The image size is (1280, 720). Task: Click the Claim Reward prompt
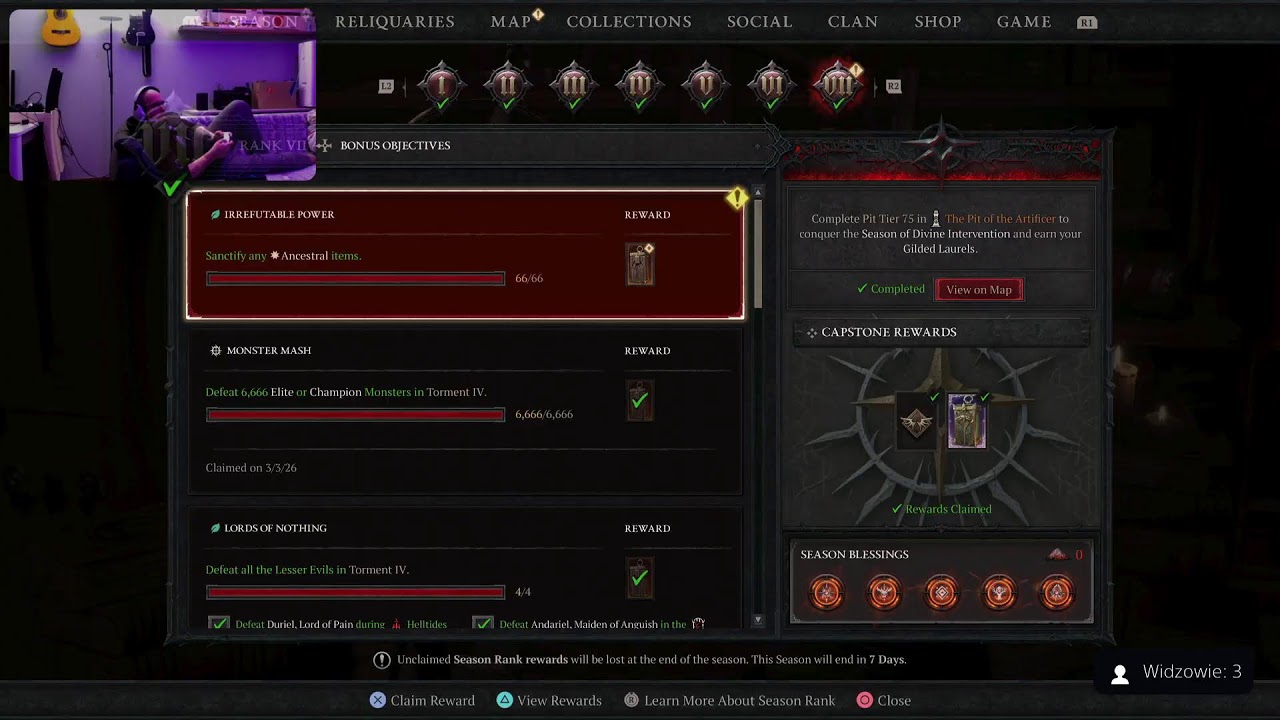point(422,700)
